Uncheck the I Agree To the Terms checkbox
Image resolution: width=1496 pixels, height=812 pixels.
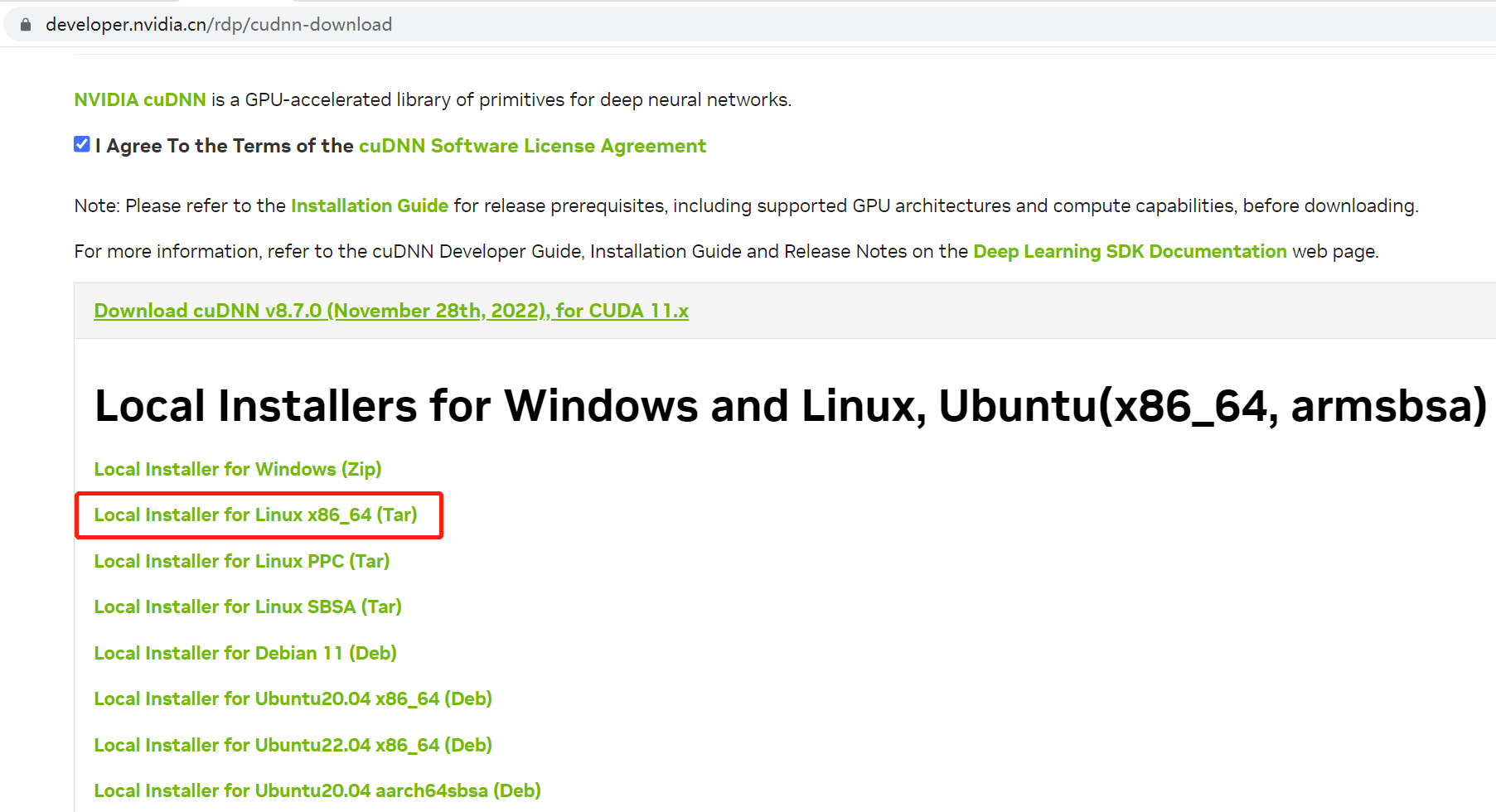[x=82, y=145]
